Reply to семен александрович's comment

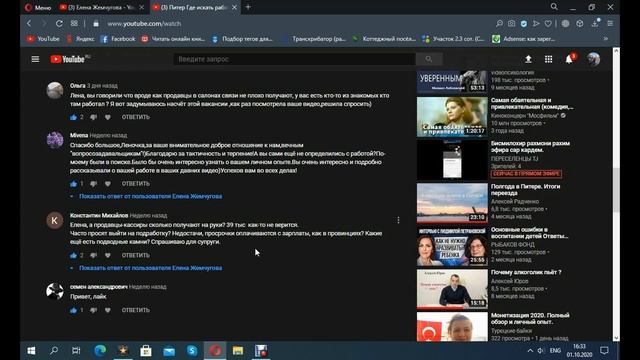point(136,310)
